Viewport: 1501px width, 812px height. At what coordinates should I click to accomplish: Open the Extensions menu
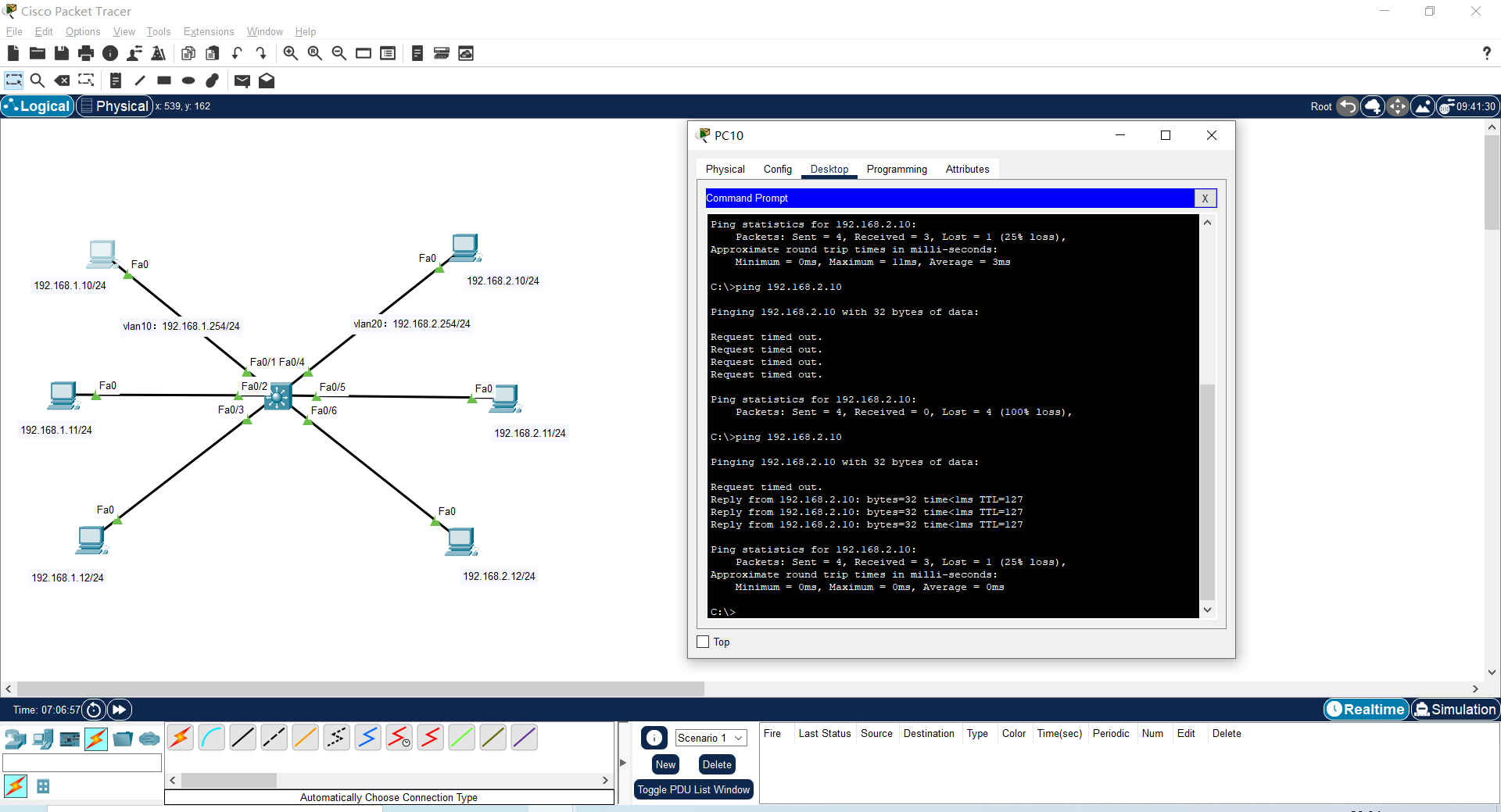point(208,31)
